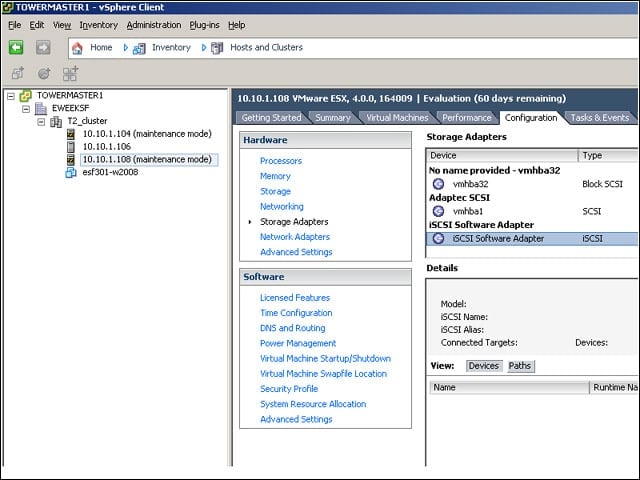Open the Time Configuration link
Screen dimensions: 640x480
pos(296,313)
